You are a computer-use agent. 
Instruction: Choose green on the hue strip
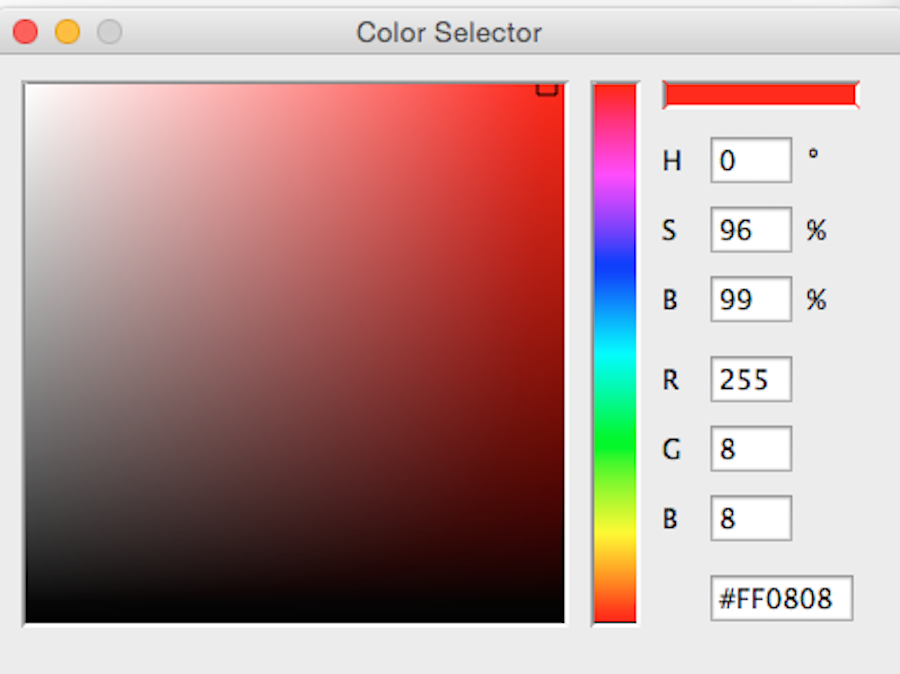click(614, 440)
